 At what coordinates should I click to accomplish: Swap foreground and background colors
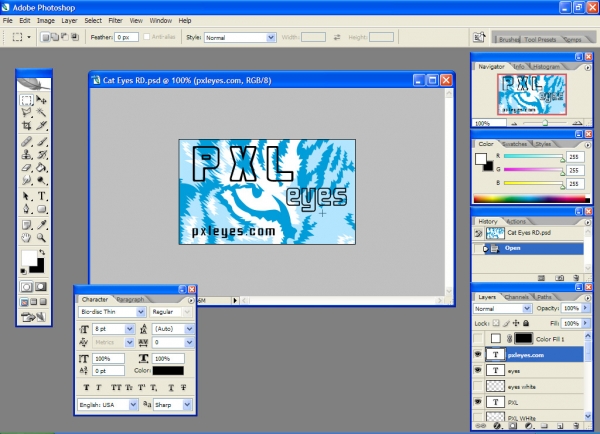coord(42,252)
